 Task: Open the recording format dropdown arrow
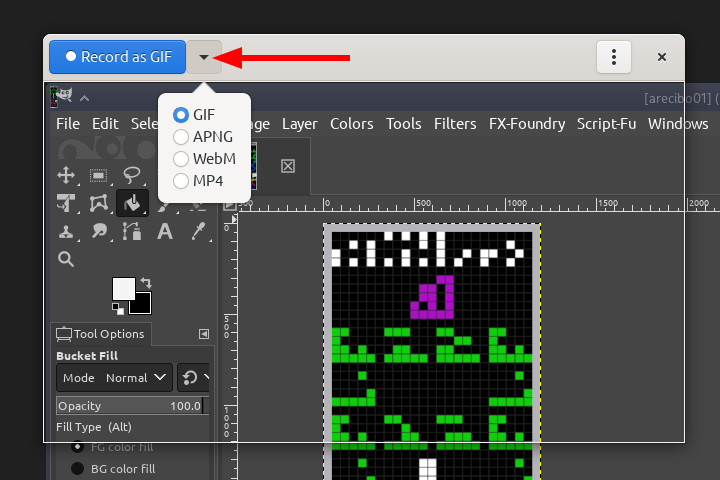[204, 57]
